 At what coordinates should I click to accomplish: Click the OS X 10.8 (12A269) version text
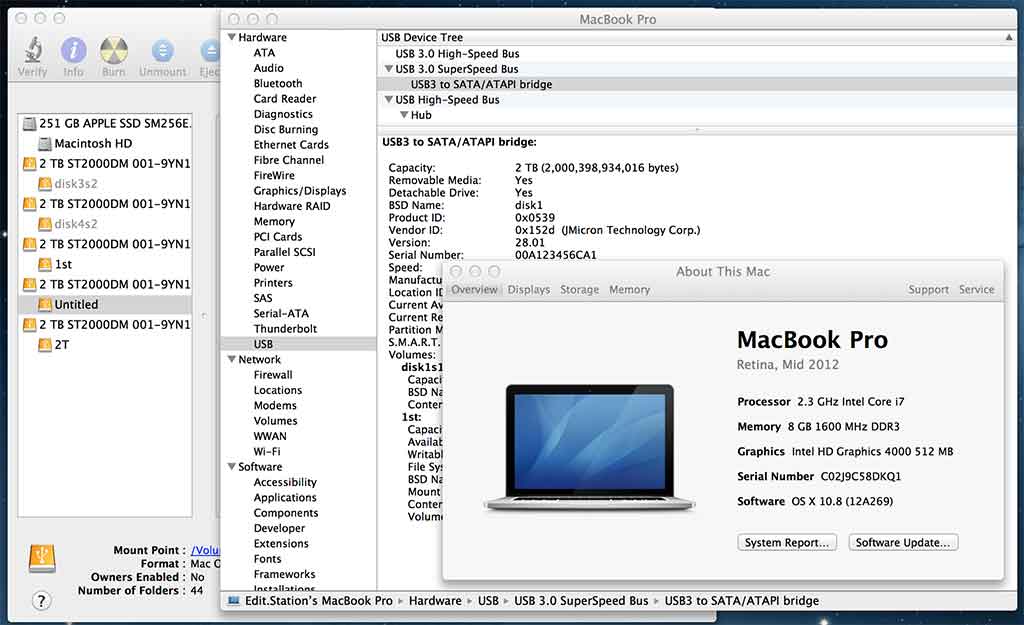pyautogui.click(x=842, y=501)
